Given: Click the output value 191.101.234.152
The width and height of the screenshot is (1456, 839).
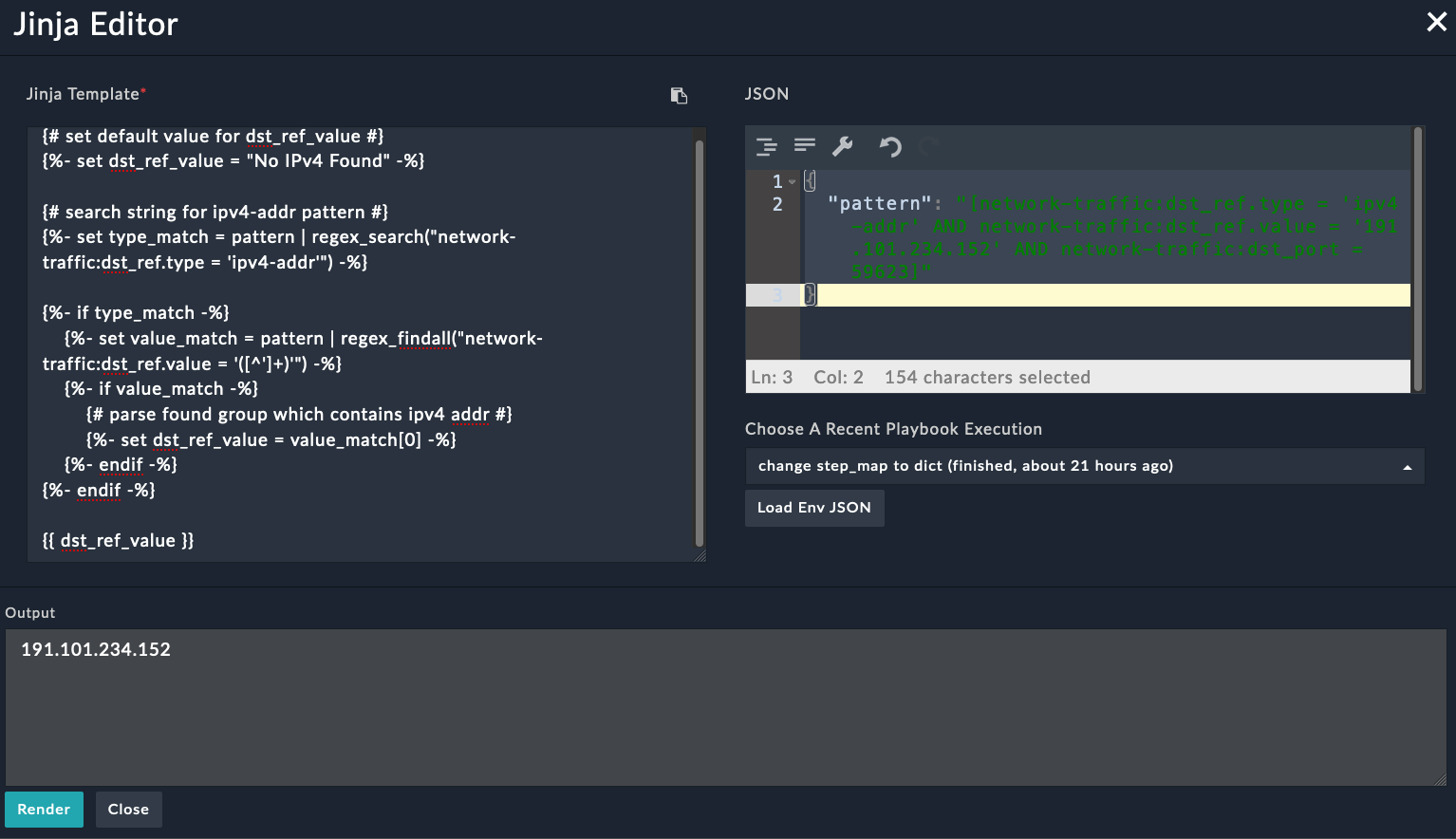Looking at the screenshot, I should (x=96, y=650).
